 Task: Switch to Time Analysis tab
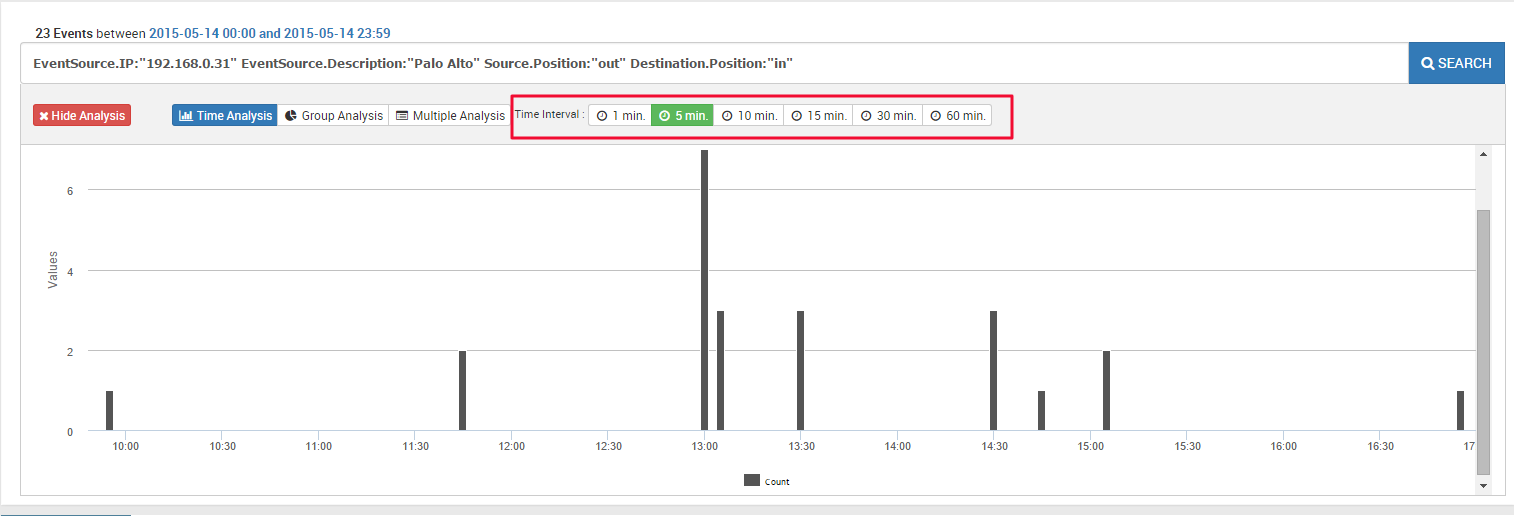point(225,116)
